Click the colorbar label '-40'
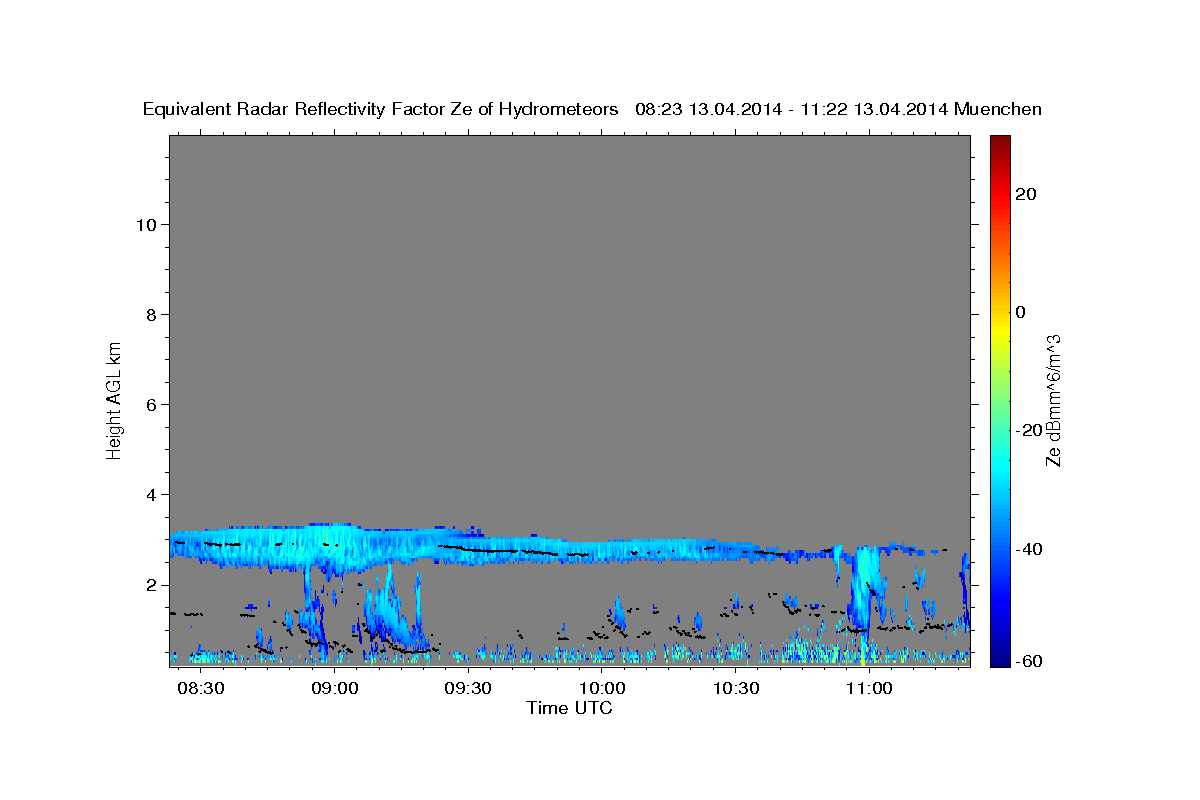Image resolution: width=1200 pixels, height=800 pixels. click(x=1029, y=548)
